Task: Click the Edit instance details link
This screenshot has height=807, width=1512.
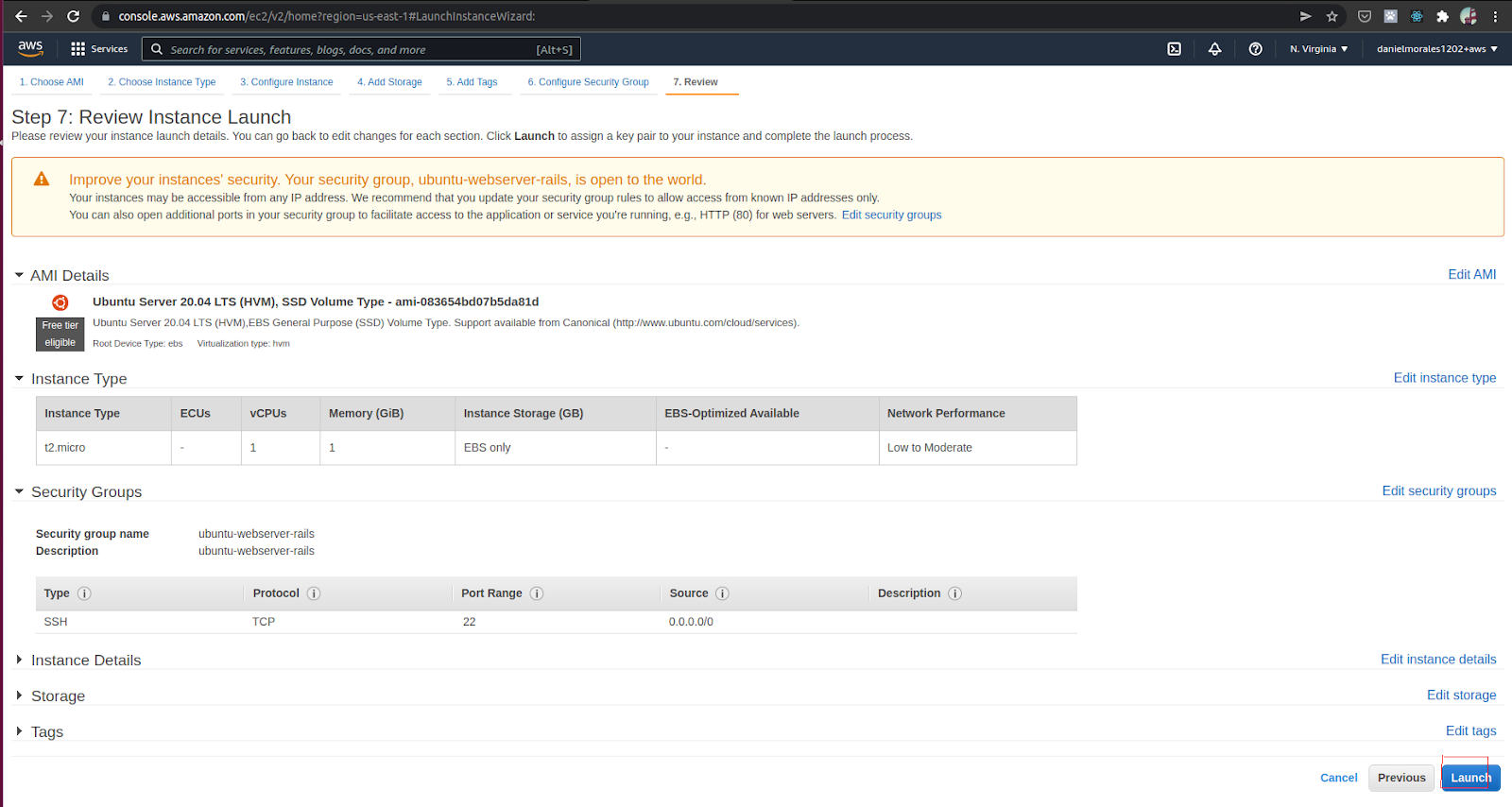Action: 1438,659
